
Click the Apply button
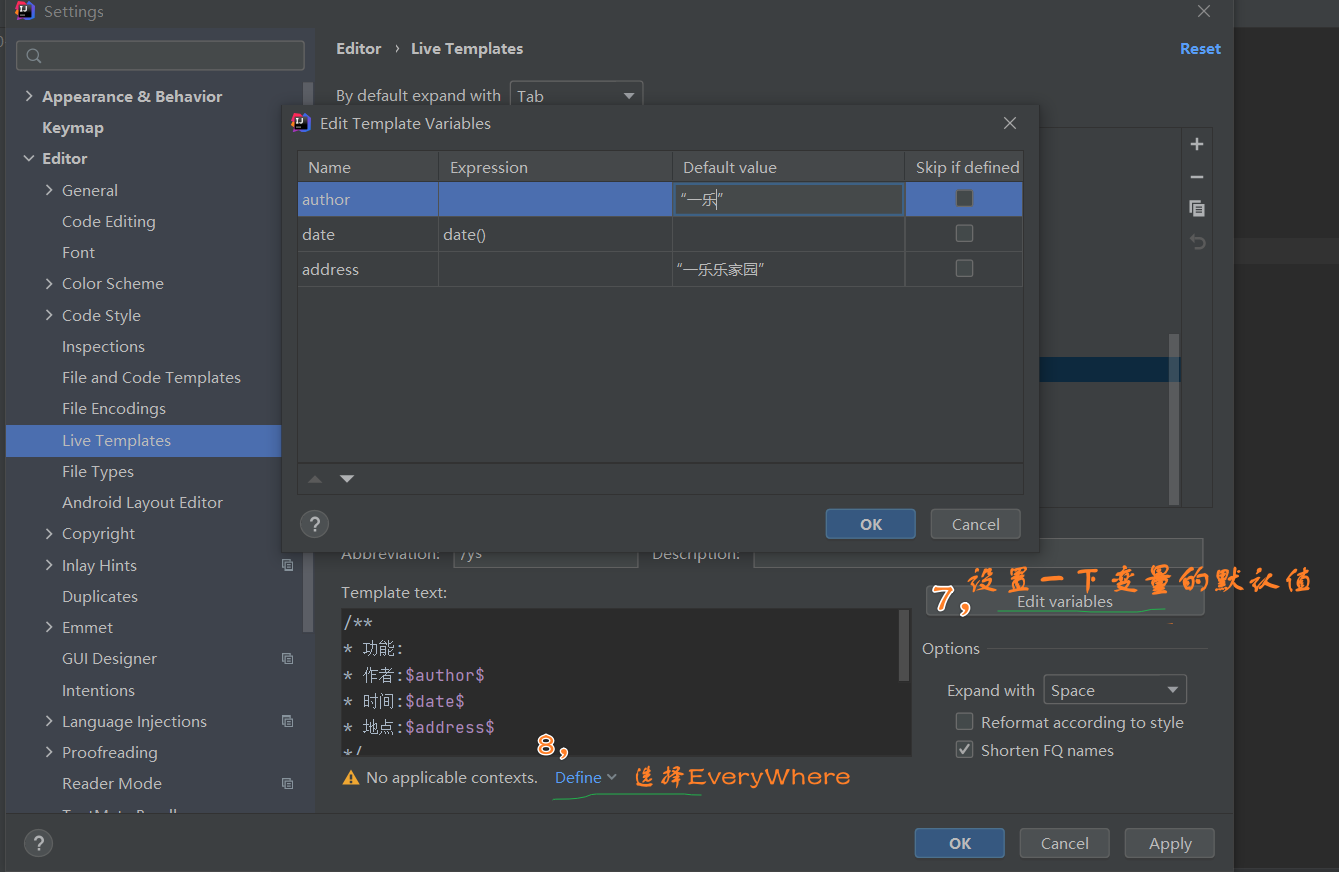(x=1170, y=843)
